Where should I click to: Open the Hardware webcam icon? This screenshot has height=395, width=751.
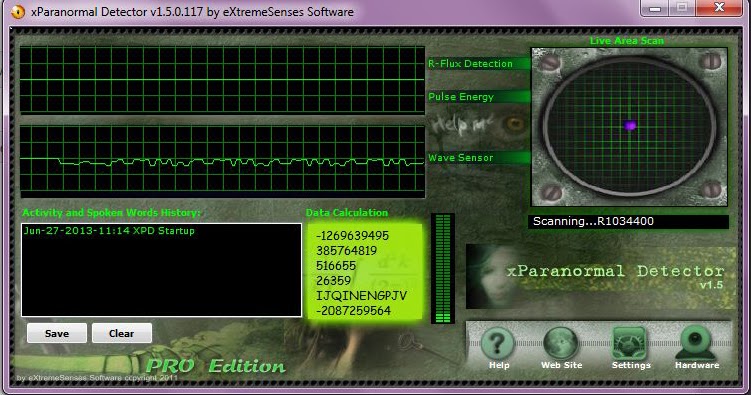[695, 343]
